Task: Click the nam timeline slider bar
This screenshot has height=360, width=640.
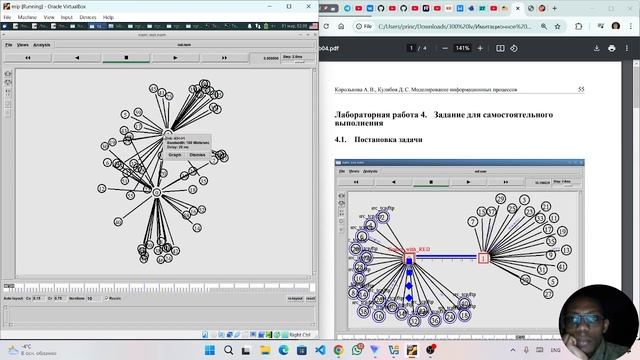Action: (x=159, y=287)
